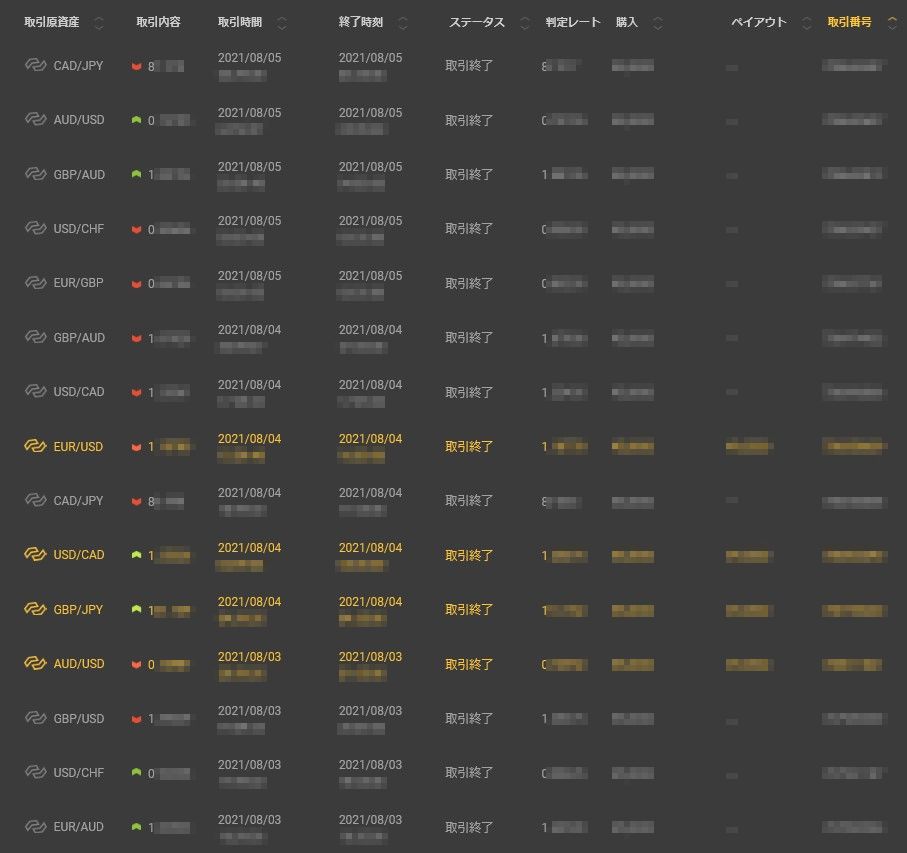Screen dimensions: 907x853
Task: Click the GBP/USD pair link icon
Action: [36, 718]
